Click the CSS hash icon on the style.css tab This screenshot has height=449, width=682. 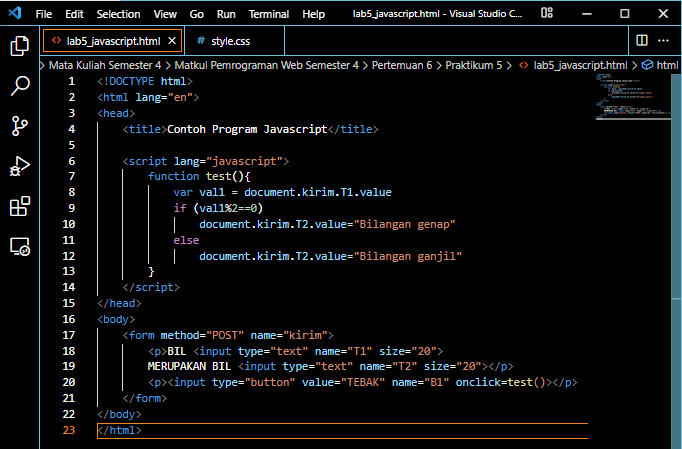(201, 40)
